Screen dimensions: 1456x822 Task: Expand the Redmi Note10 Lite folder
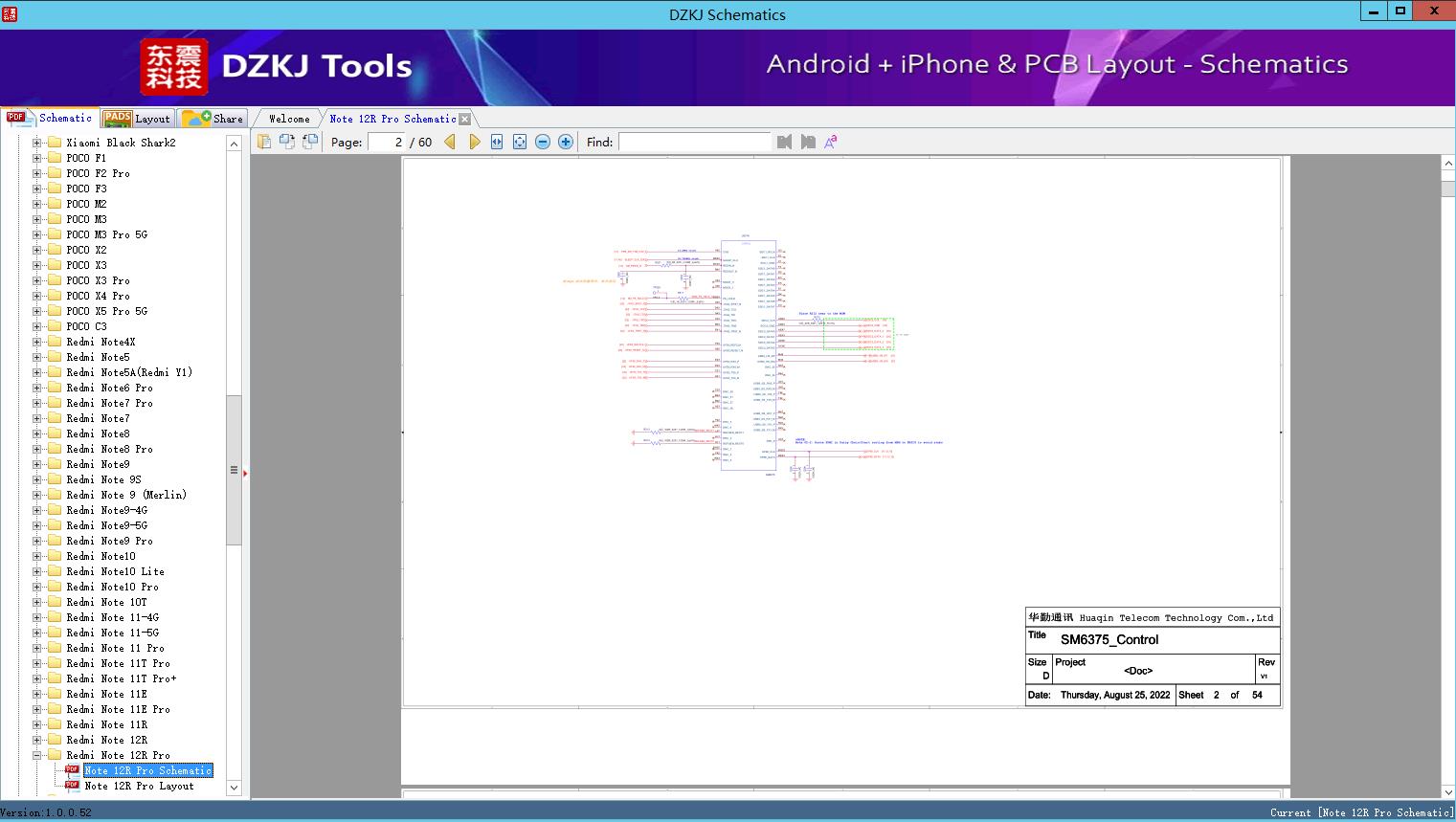[x=37, y=571]
